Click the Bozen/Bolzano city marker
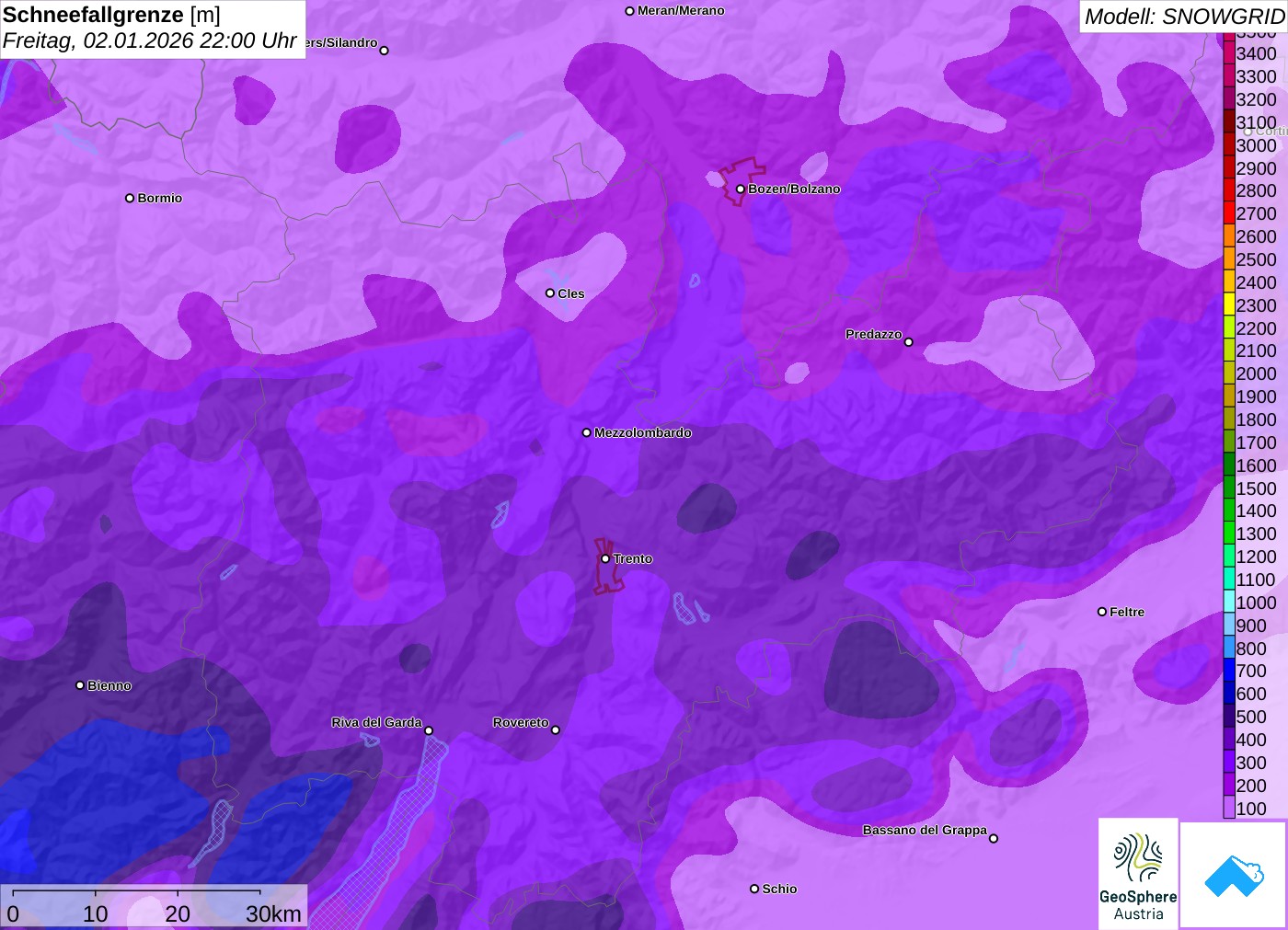The height and width of the screenshot is (930, 1288). pyautogui.click(x=740, y=189)
